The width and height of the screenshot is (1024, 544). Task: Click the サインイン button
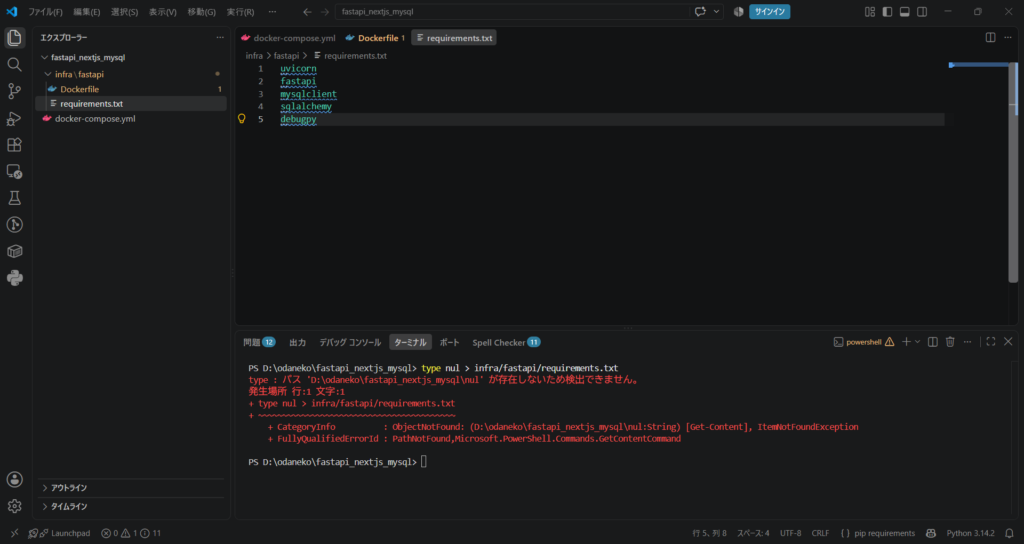[x=769, y=12]
